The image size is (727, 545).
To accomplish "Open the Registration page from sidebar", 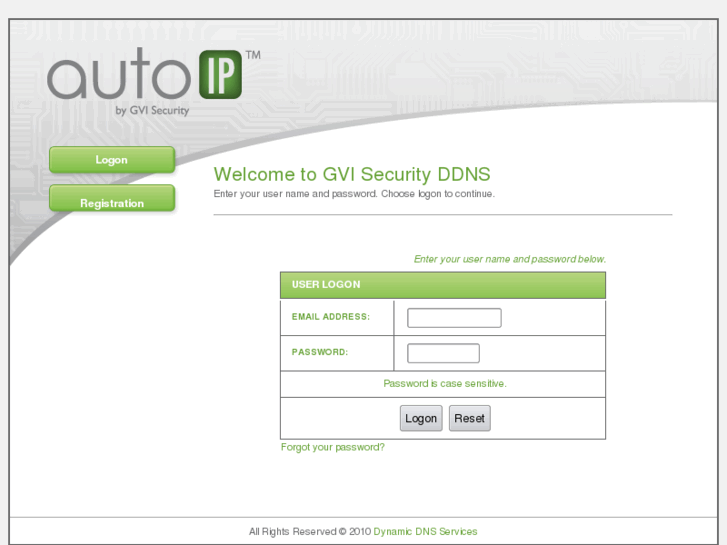I will [x=112, y=199].
